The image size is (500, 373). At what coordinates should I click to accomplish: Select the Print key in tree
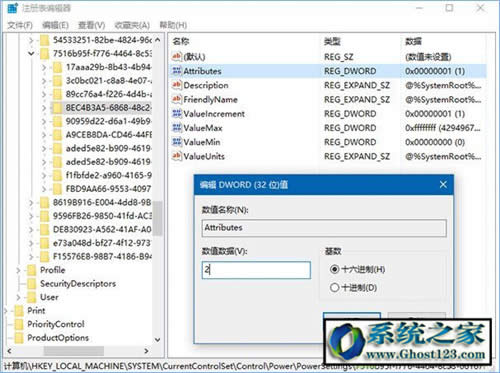(x=36, y=311)
